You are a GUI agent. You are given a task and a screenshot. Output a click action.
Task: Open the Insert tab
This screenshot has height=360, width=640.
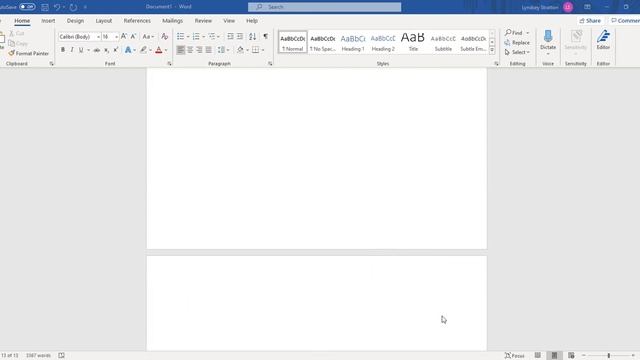point(48,20)
